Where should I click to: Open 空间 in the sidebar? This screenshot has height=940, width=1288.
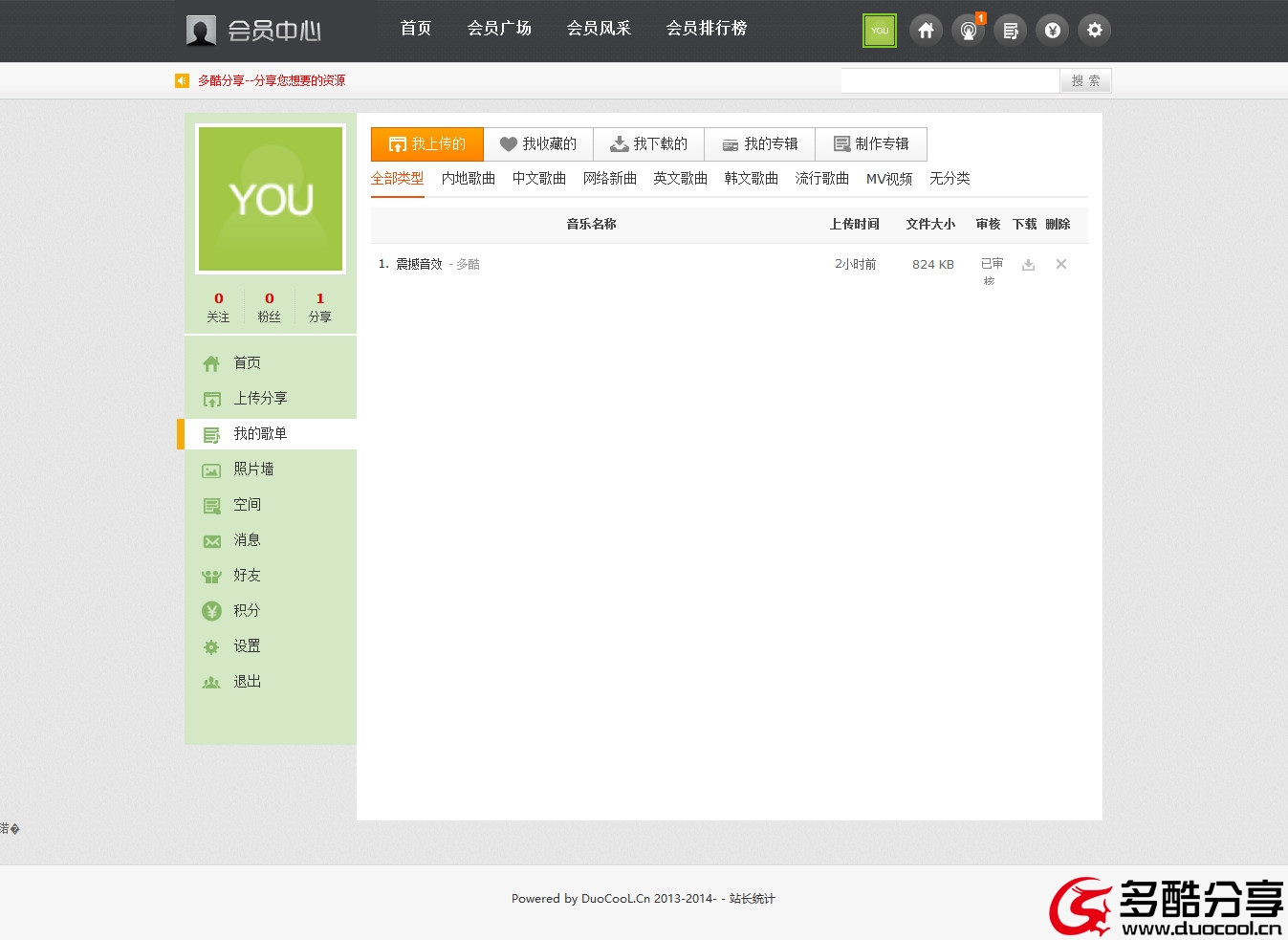click(x=247, y=504)
